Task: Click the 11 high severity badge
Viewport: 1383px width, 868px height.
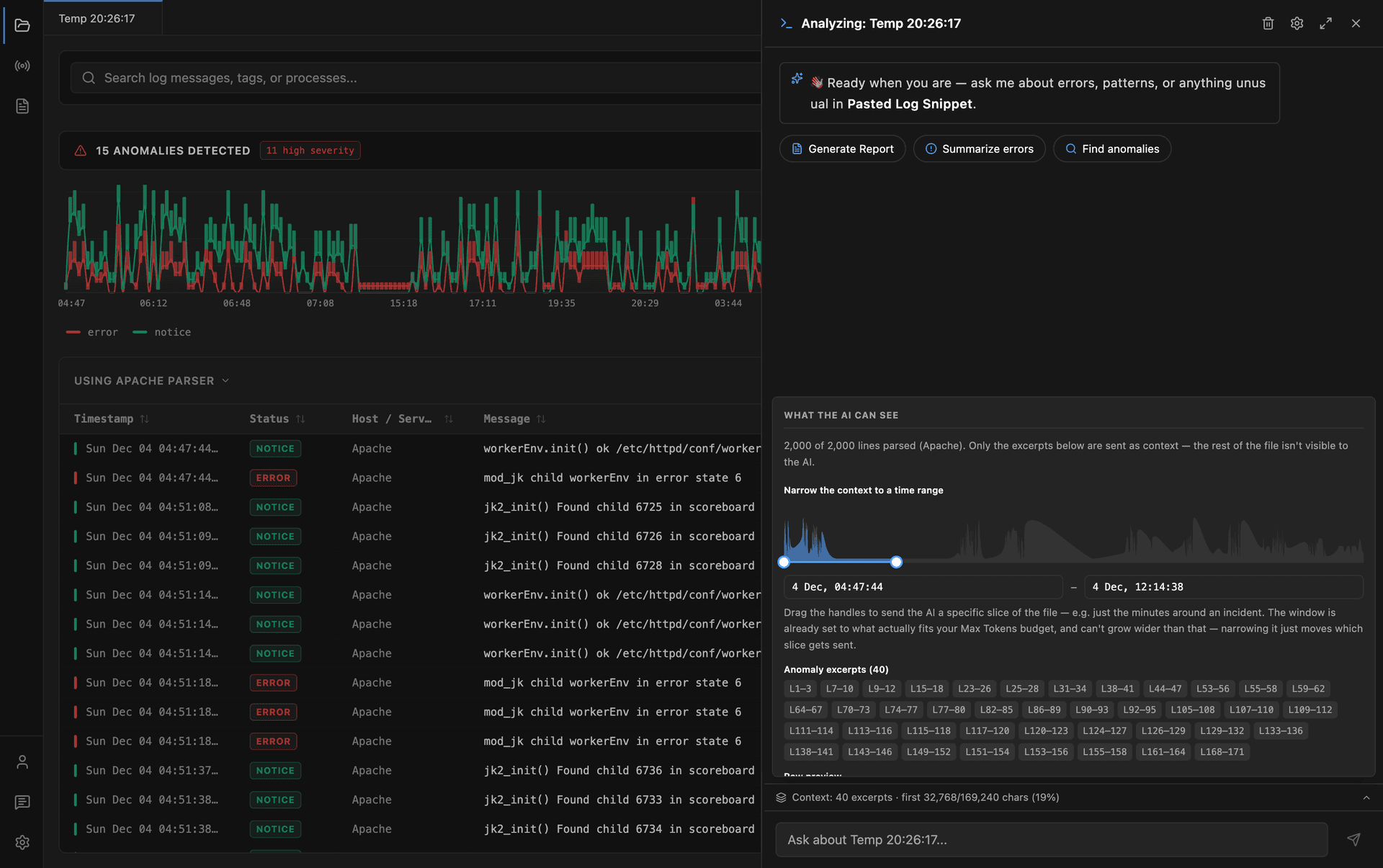Action: (310, 151)
